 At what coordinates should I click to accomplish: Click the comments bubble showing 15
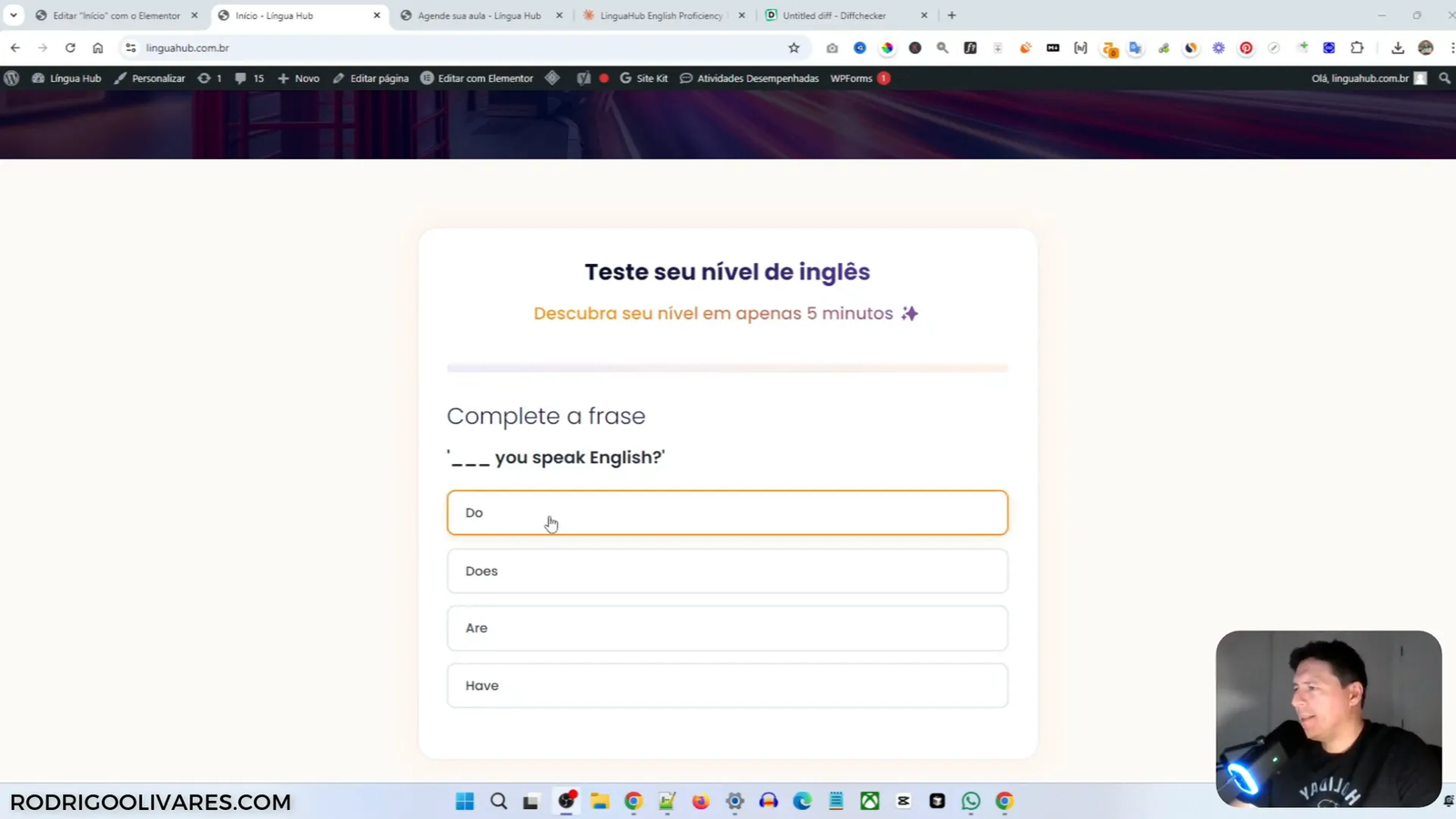247,78
